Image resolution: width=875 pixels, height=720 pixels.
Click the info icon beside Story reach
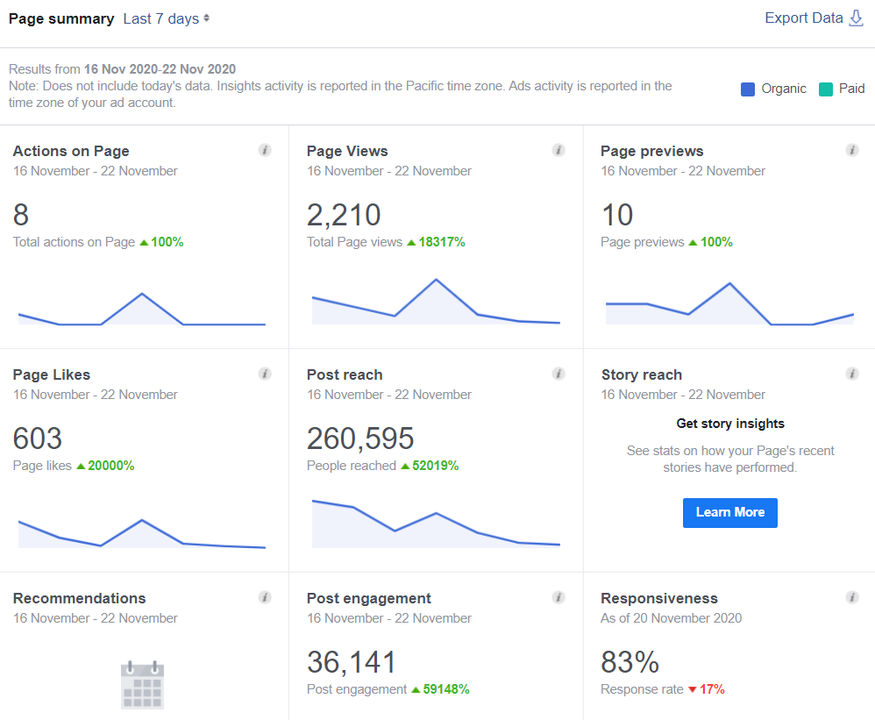pos(852,374)
